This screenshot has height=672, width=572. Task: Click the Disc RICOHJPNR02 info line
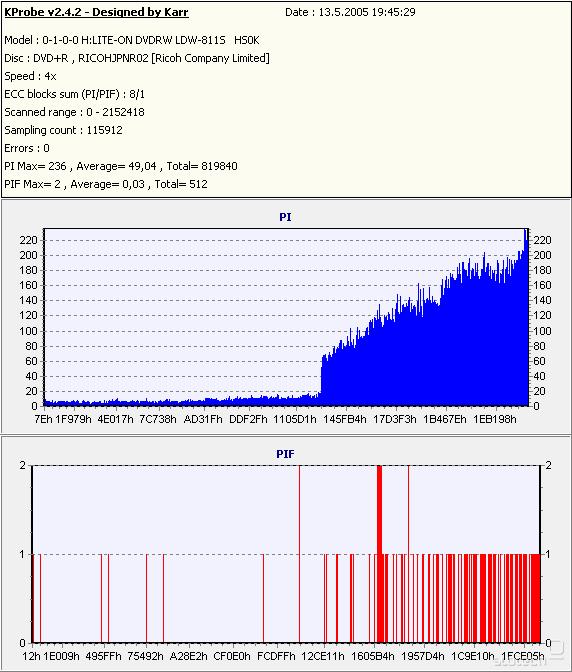click(x=137, y=58)
